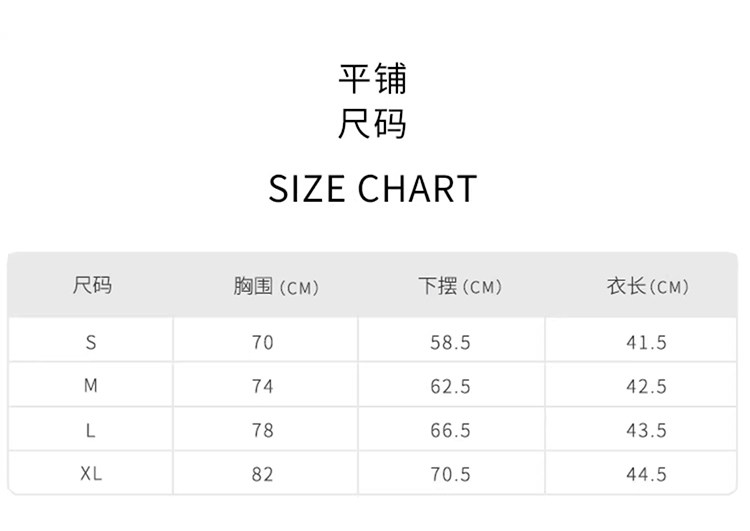Image resolution: width=750 pixels, height=531 pixels.
Task: Click the hem value 58.5 cell
Action: pos(450,343)
